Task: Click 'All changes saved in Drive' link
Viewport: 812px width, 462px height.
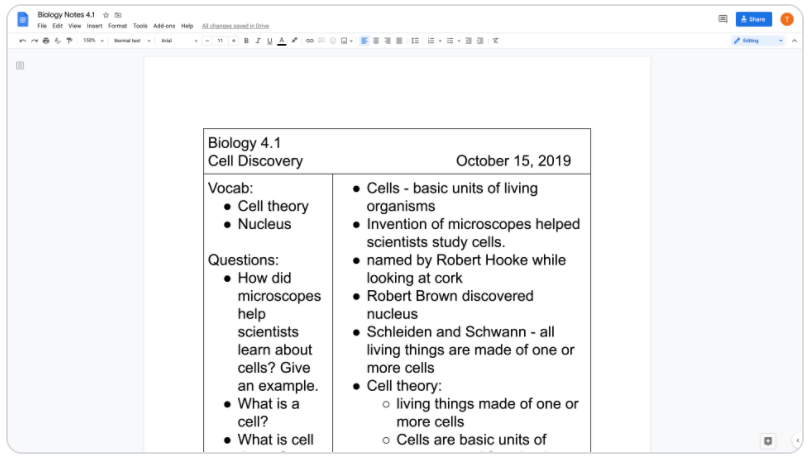Action: click(235, 26)
